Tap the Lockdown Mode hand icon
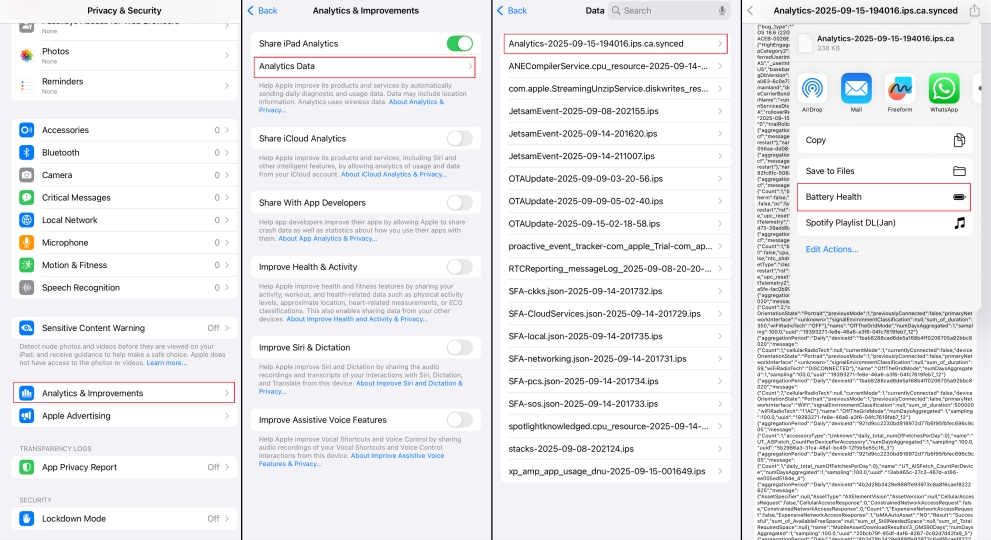 [27, 519]
